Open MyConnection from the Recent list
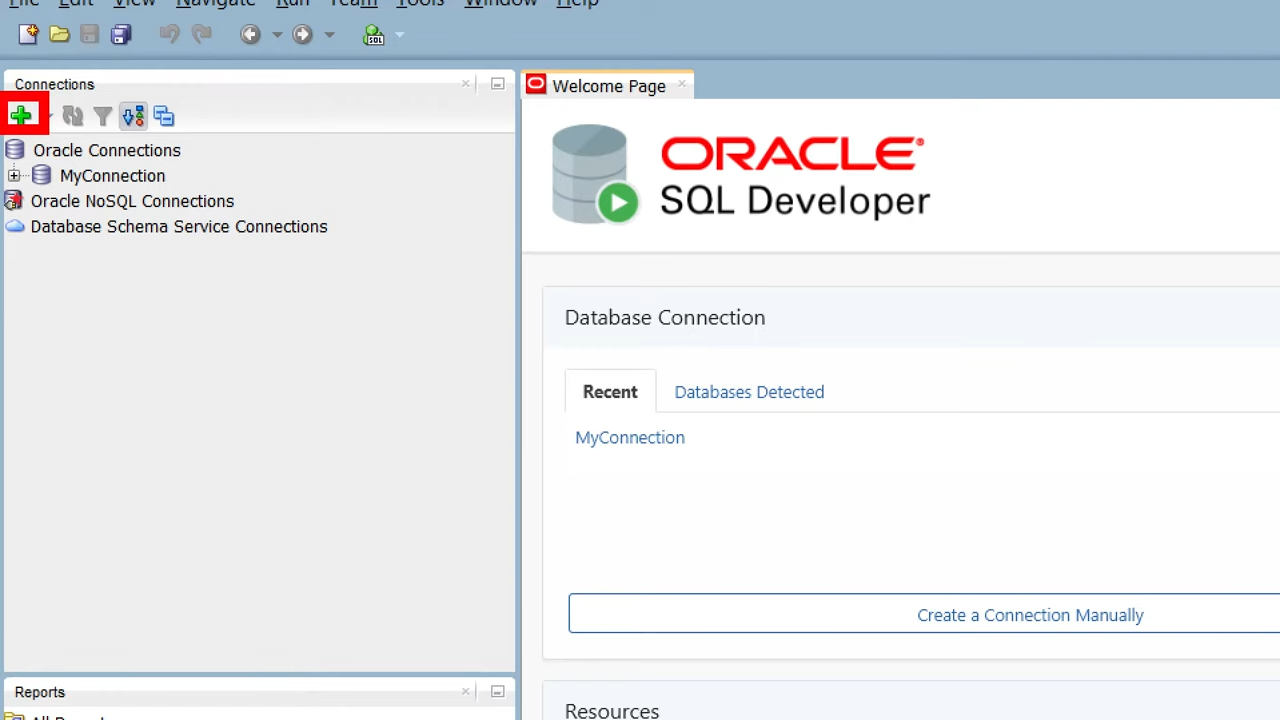Image resolution: width=1280 pixels, height=720 pixels. pyautogui.click(x=629, y=437)
